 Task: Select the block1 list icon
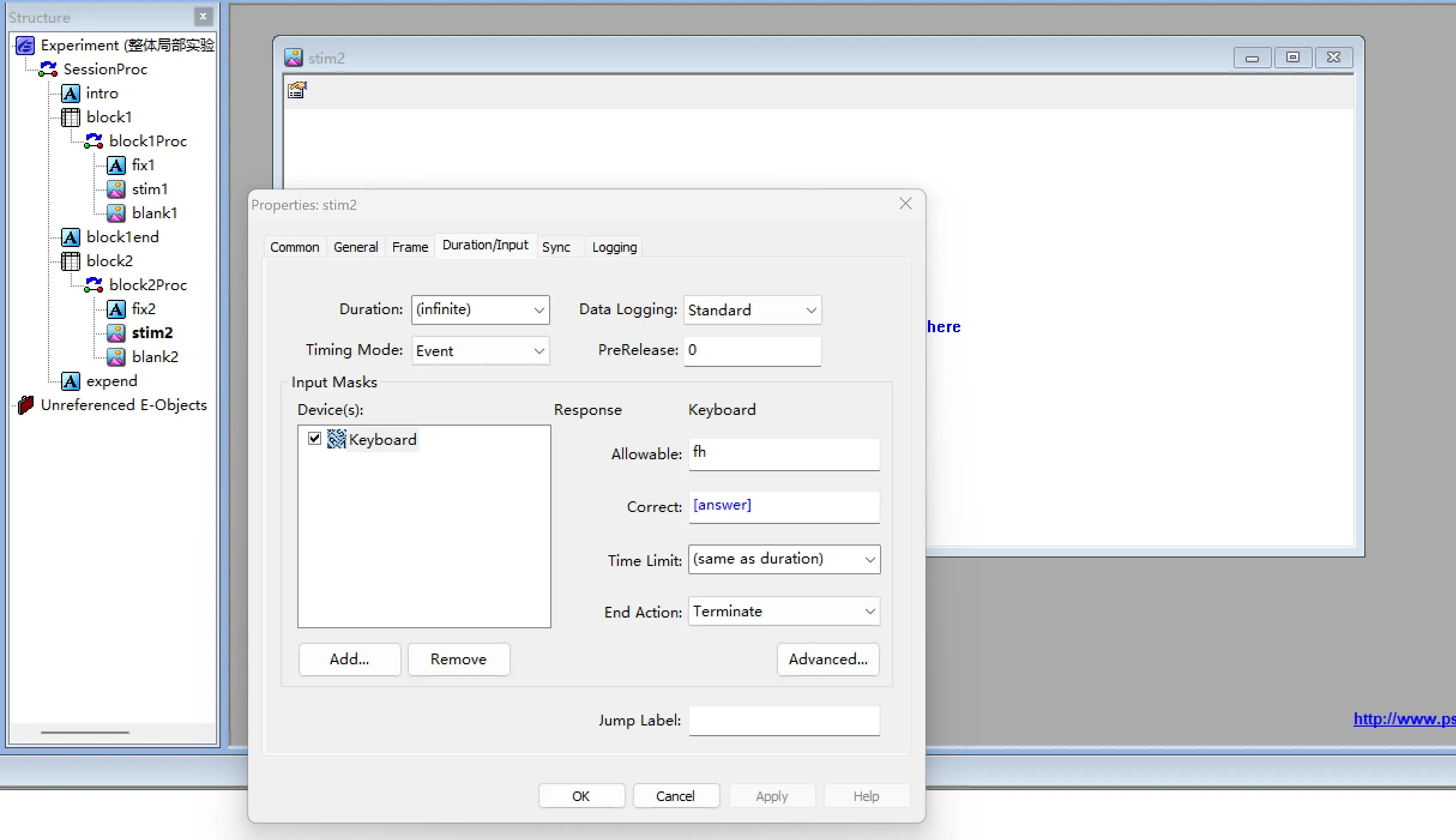71,118
